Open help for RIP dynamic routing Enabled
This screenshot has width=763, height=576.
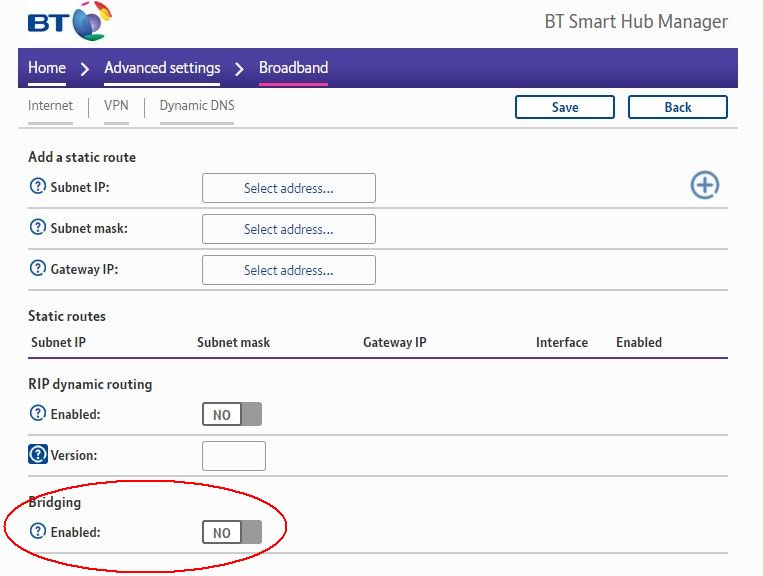pyautogui.click(x=37, y=413)
